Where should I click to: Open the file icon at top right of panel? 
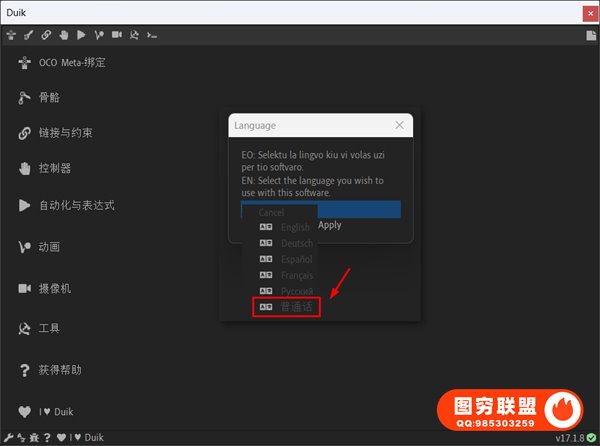tap(591, 35)
